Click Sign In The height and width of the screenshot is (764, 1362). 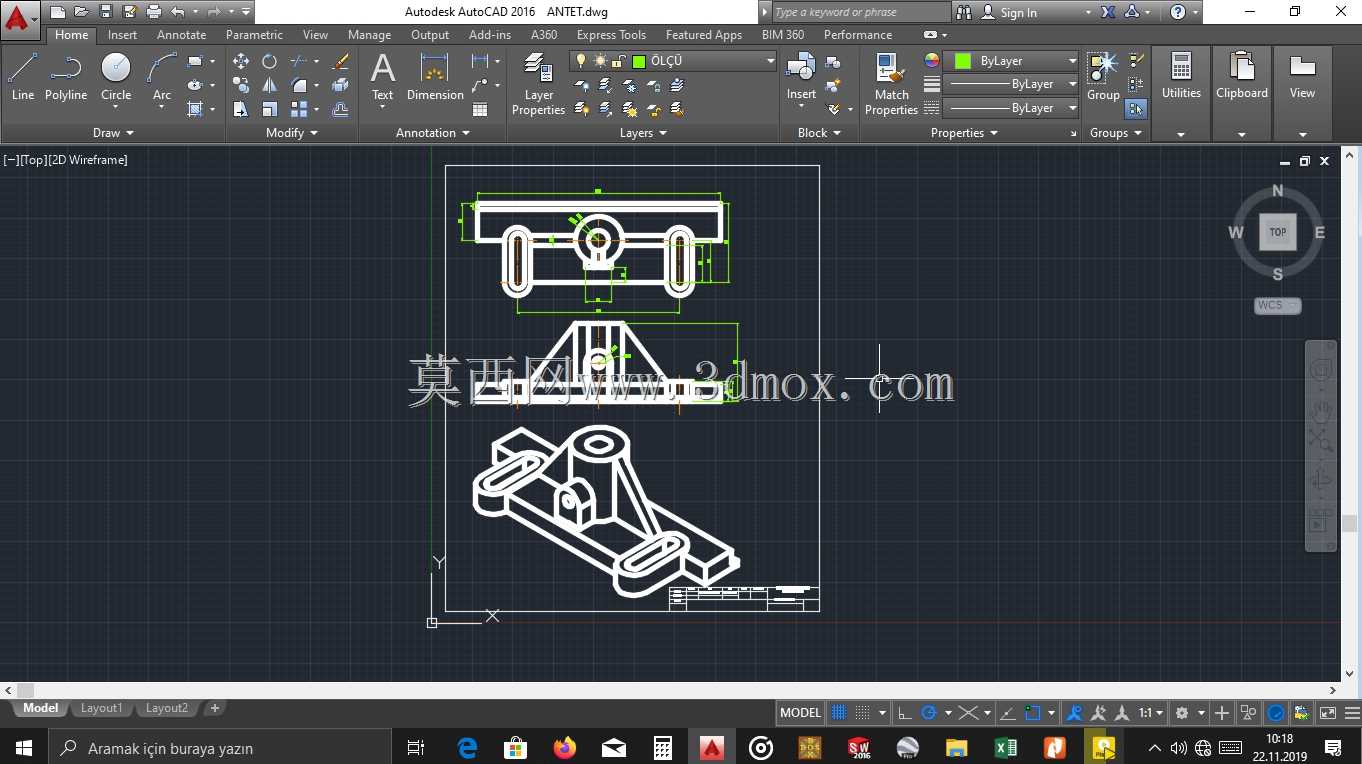click(1018, 12)
